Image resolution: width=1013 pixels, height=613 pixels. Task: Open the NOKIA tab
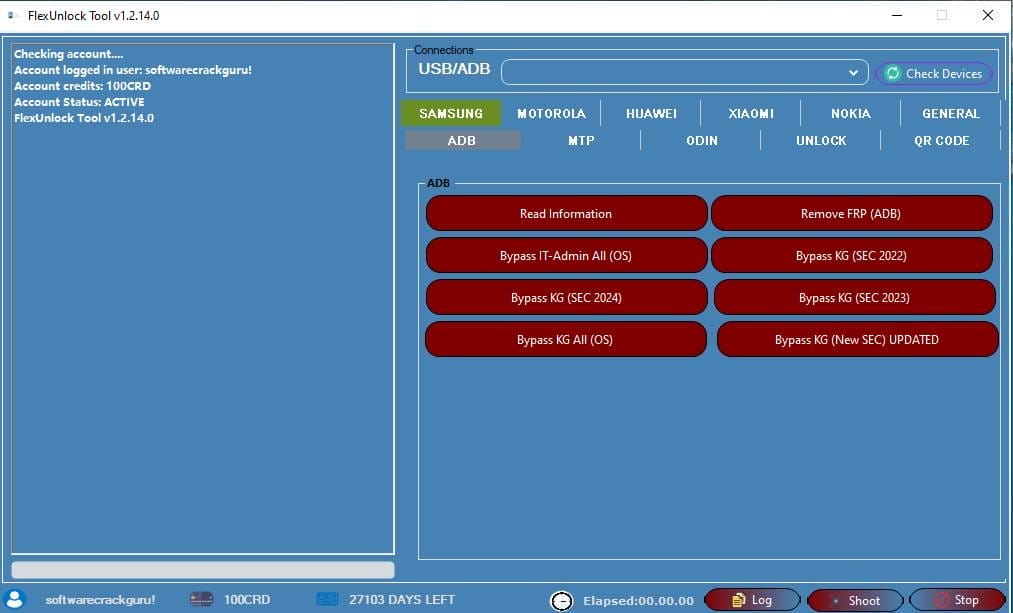click(x=850, y=113)
